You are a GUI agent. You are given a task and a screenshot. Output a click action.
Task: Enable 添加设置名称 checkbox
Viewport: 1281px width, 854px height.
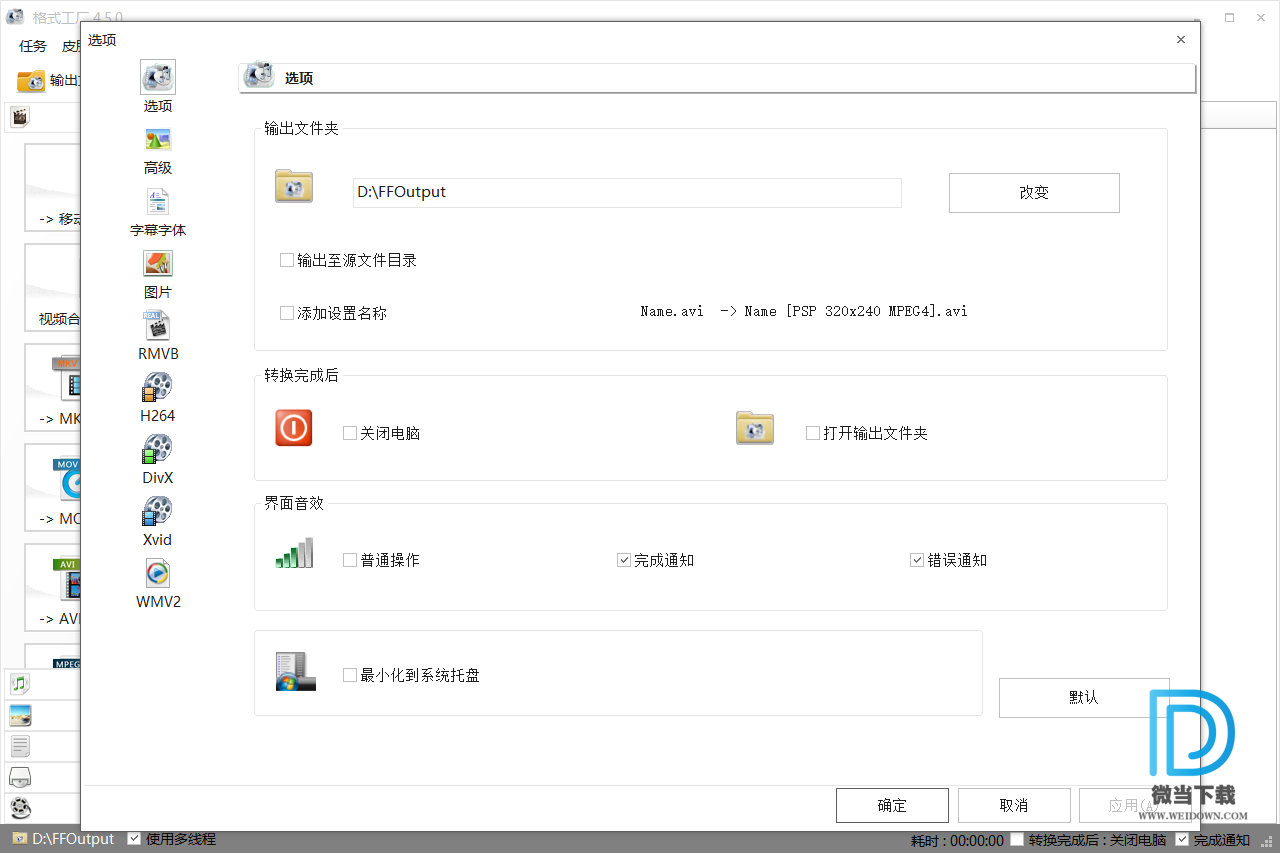pos(287,313)
